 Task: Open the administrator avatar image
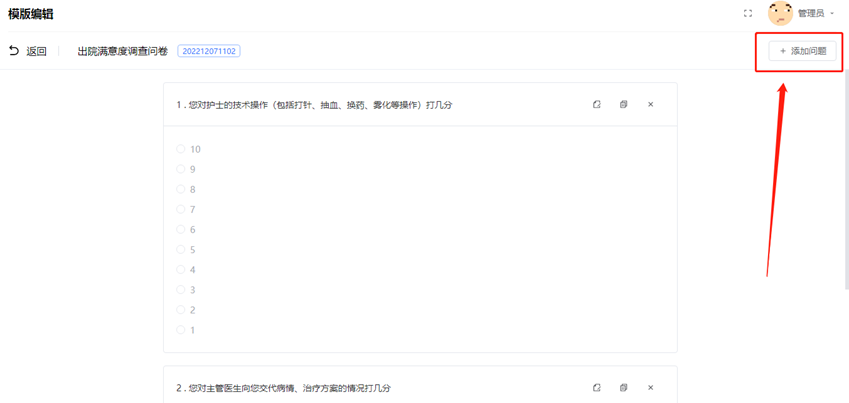[x=781, y=14]
